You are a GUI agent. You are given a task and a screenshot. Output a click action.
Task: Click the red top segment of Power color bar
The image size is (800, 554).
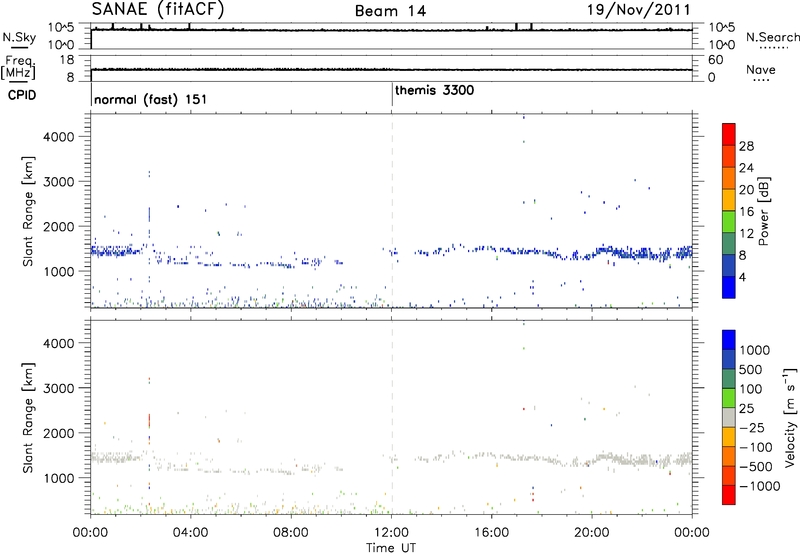pos(729,133)
